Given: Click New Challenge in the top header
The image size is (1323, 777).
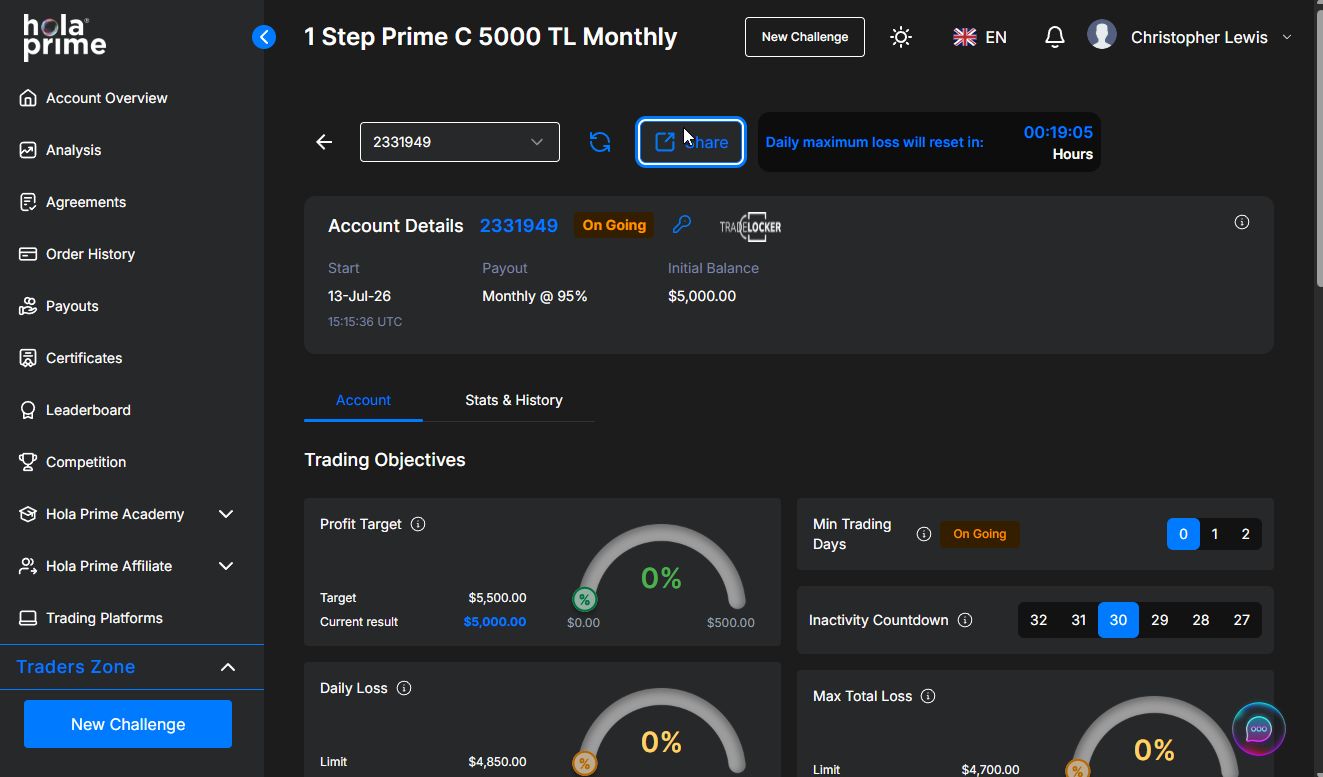Looking at the screenshot, I should pyautogui.click(x=805, y=37).
